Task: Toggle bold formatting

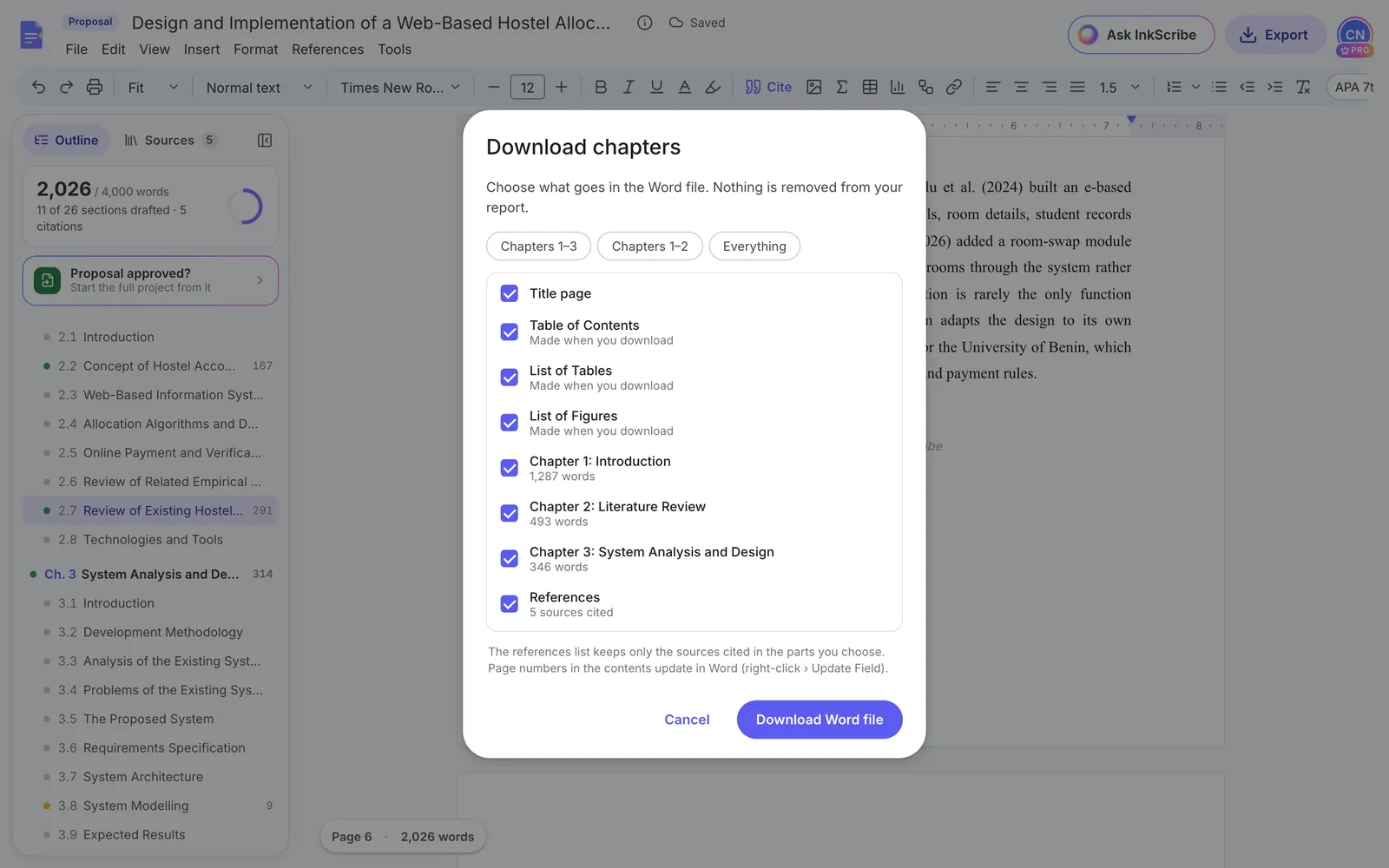Action: (x=601, y=87)
